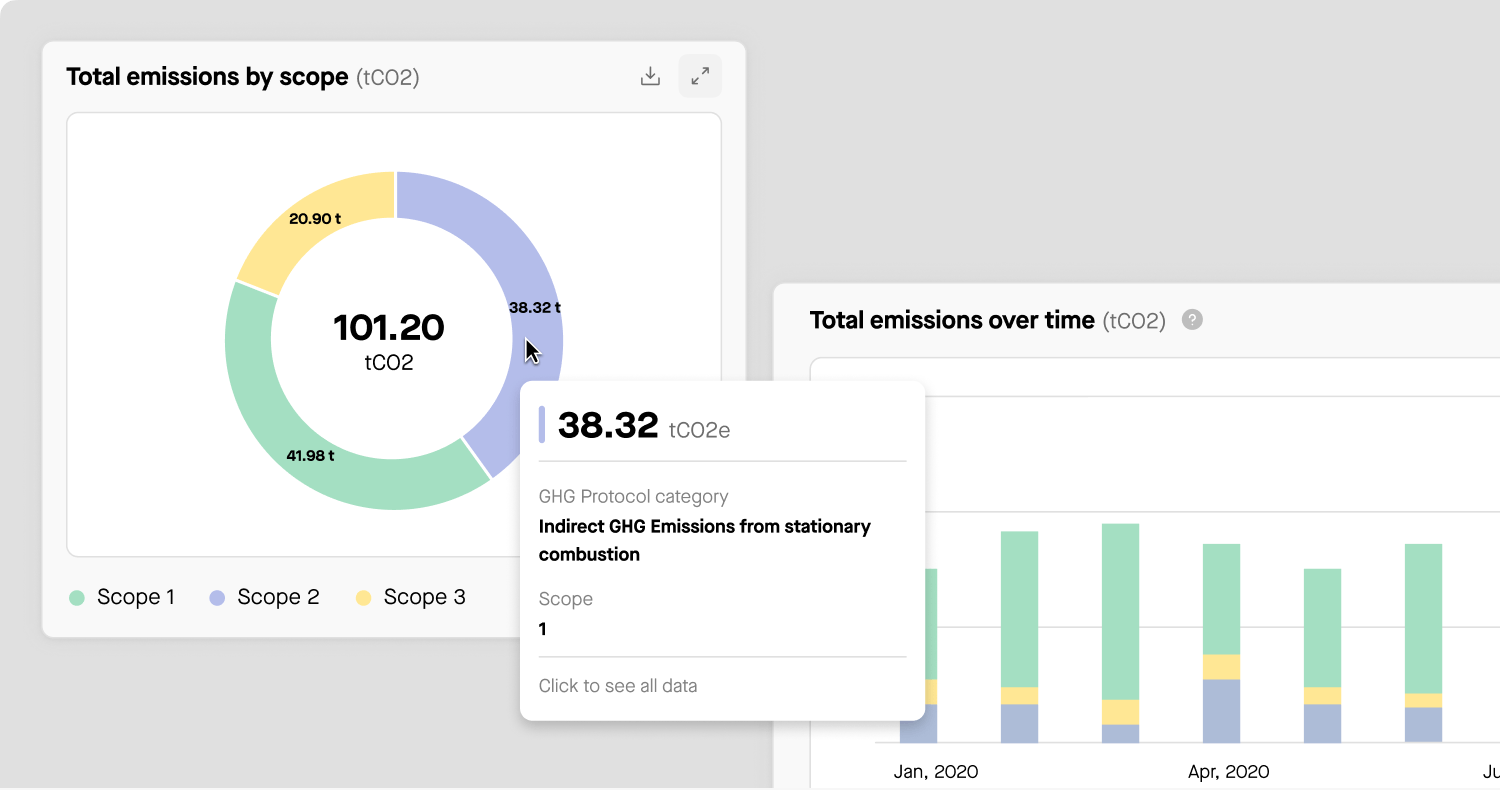
Task: Click the Jan, 2020 axis label
Action: coord(935,772)
